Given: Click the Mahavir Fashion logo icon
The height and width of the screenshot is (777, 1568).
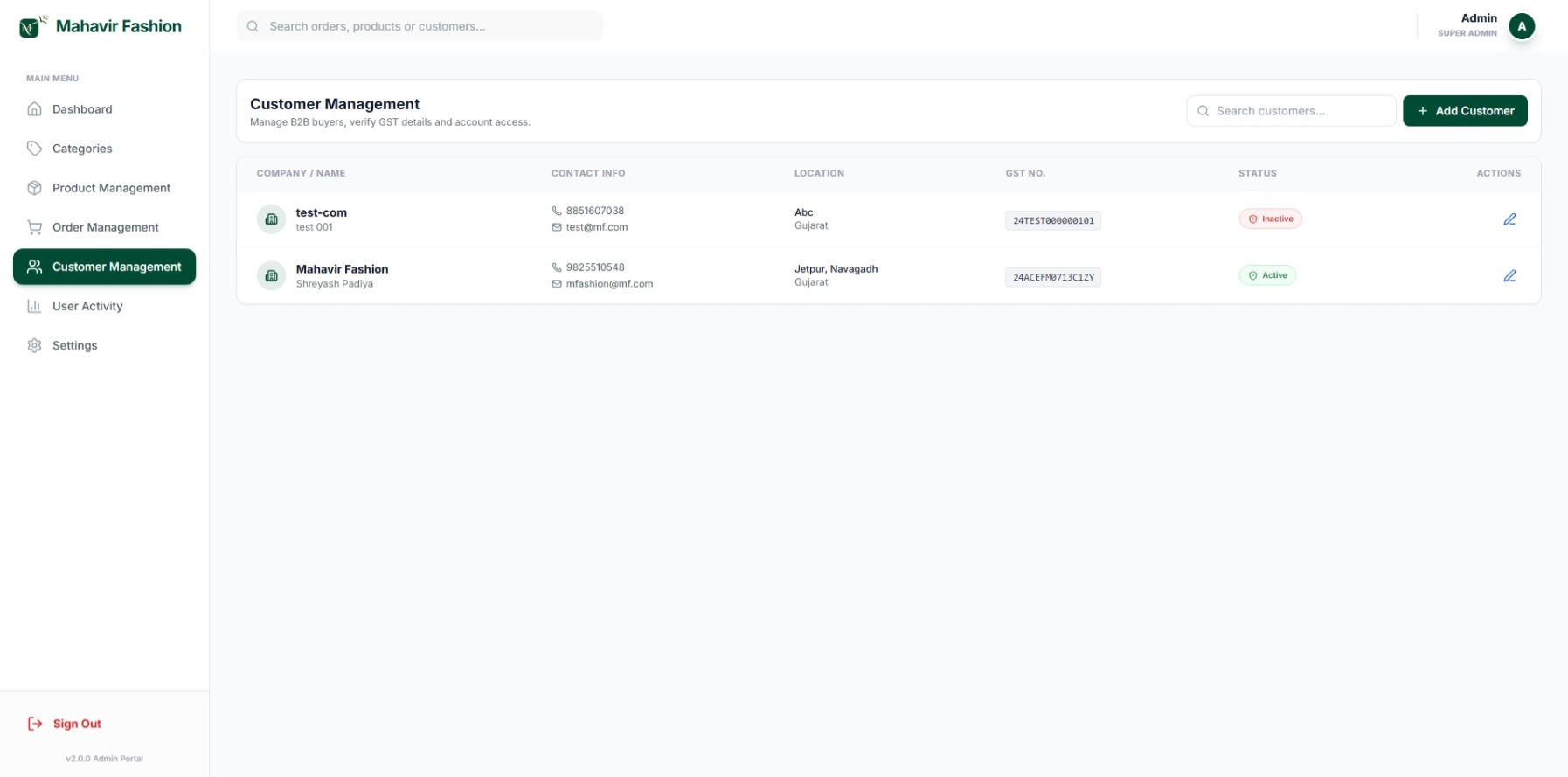Looking at the screenshot, I should coord(31,26).
